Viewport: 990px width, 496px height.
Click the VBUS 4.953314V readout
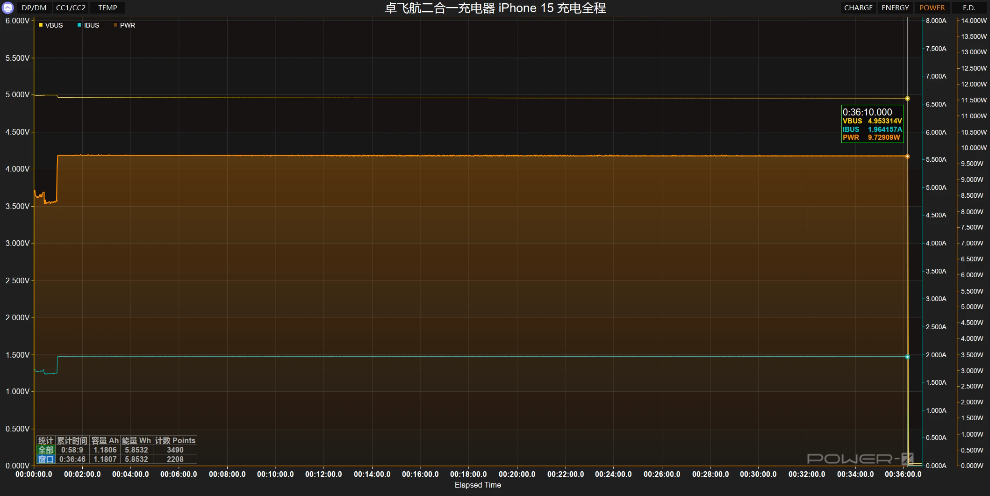point(872,121)
